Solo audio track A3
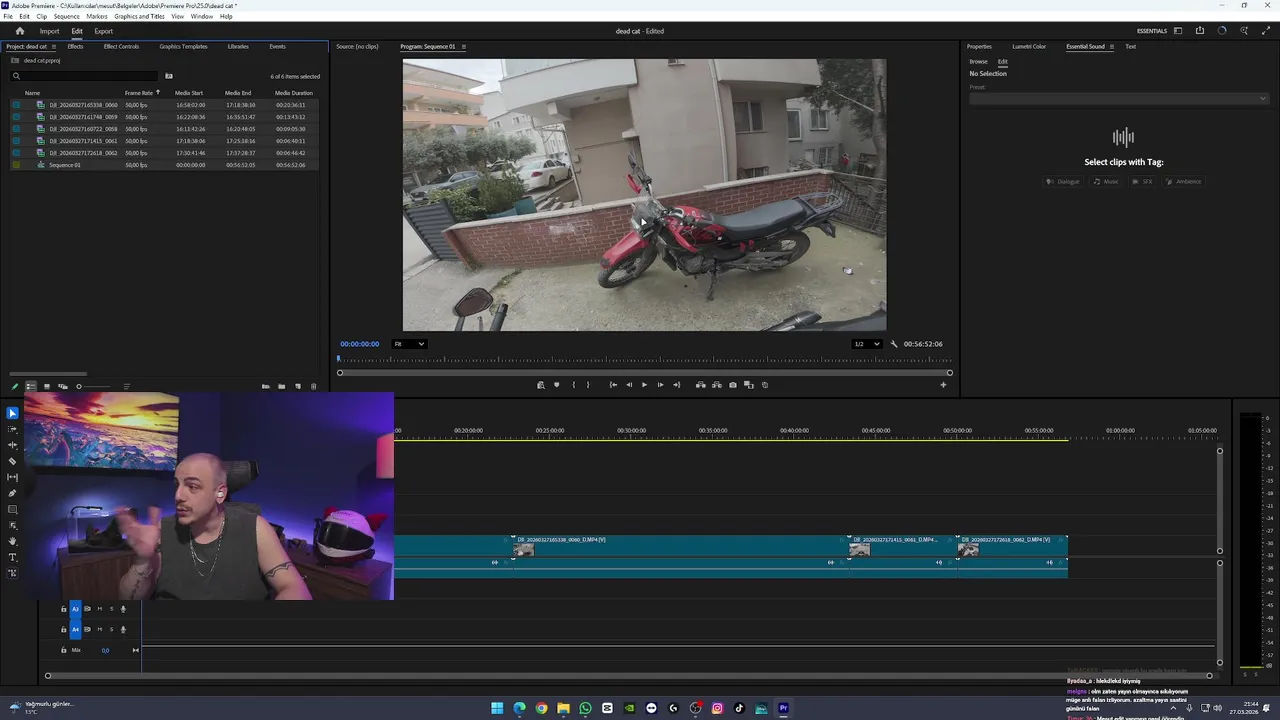Screen dimensions: 1280x720 pos(112,609)
